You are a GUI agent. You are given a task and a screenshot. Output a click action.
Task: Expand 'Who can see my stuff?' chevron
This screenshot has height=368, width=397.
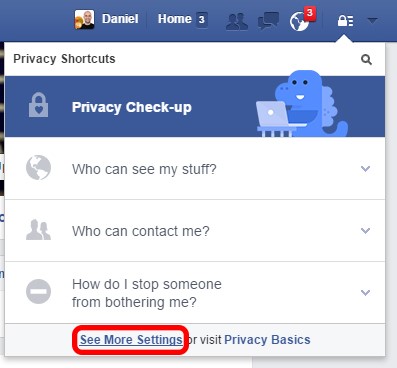[x=366, y=169]
